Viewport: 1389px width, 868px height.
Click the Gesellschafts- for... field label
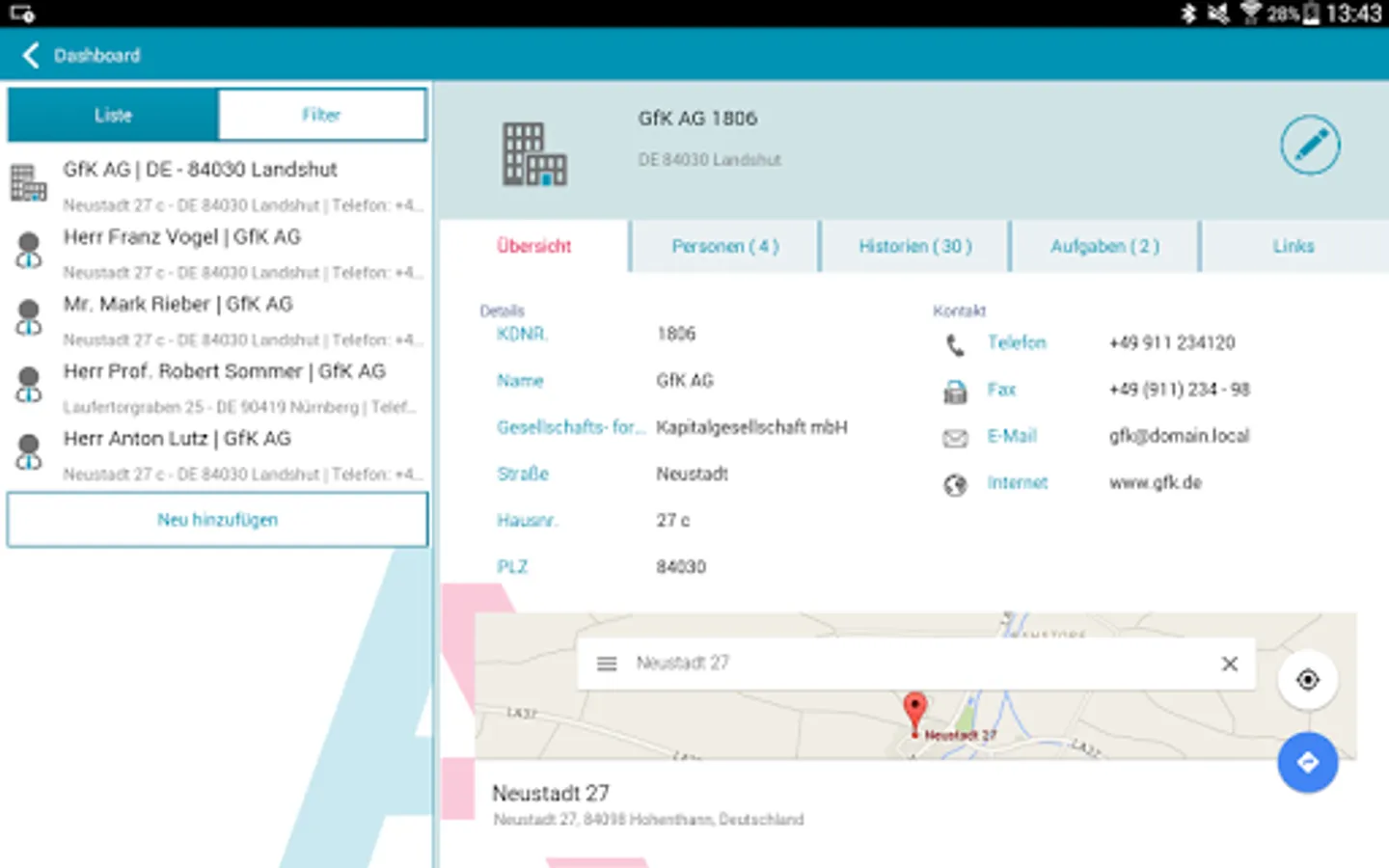coord(571,427)
